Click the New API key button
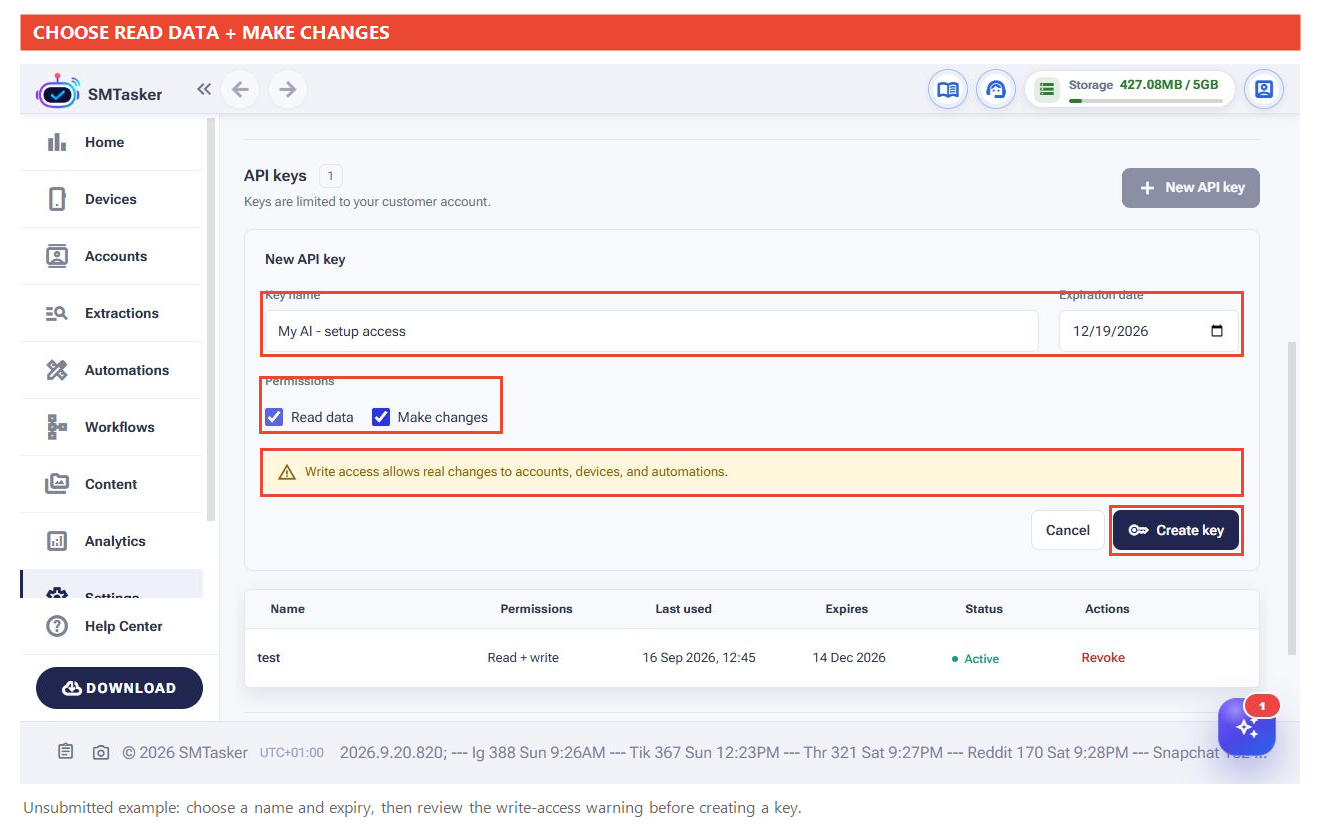 tap(1191, 187)
